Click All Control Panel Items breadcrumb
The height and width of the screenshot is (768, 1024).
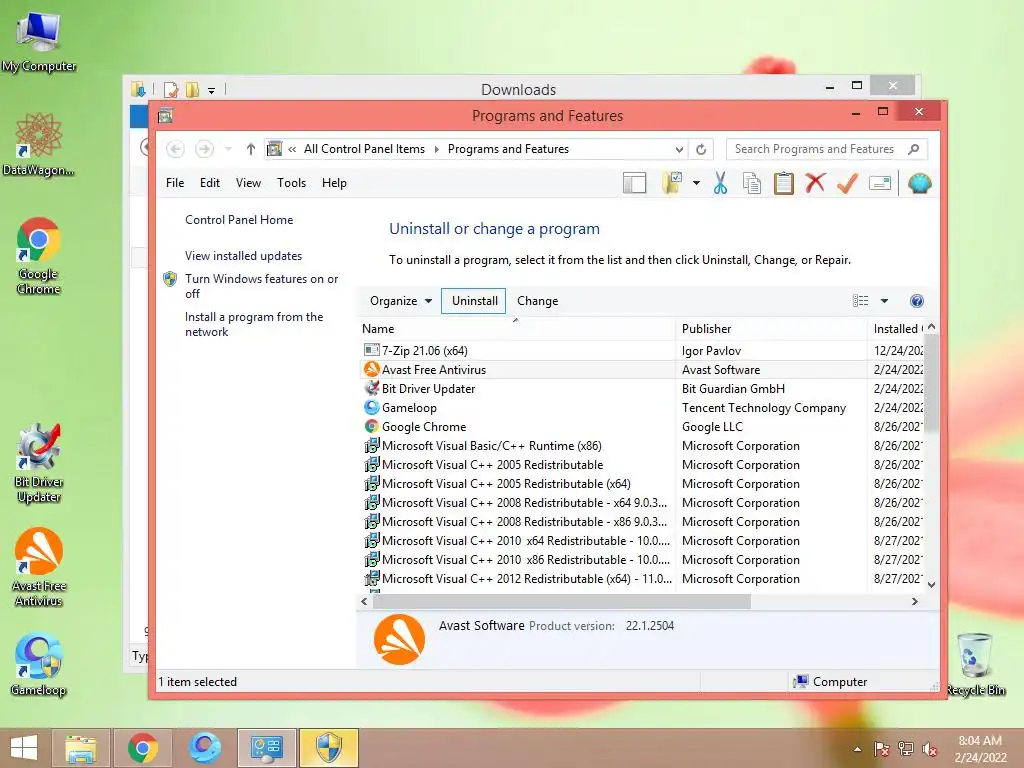(x=364, y=150)
